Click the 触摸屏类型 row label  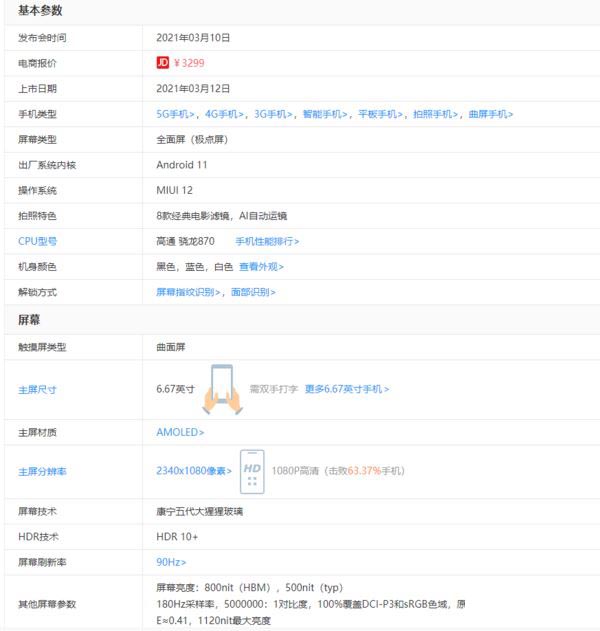coord(42,347)
